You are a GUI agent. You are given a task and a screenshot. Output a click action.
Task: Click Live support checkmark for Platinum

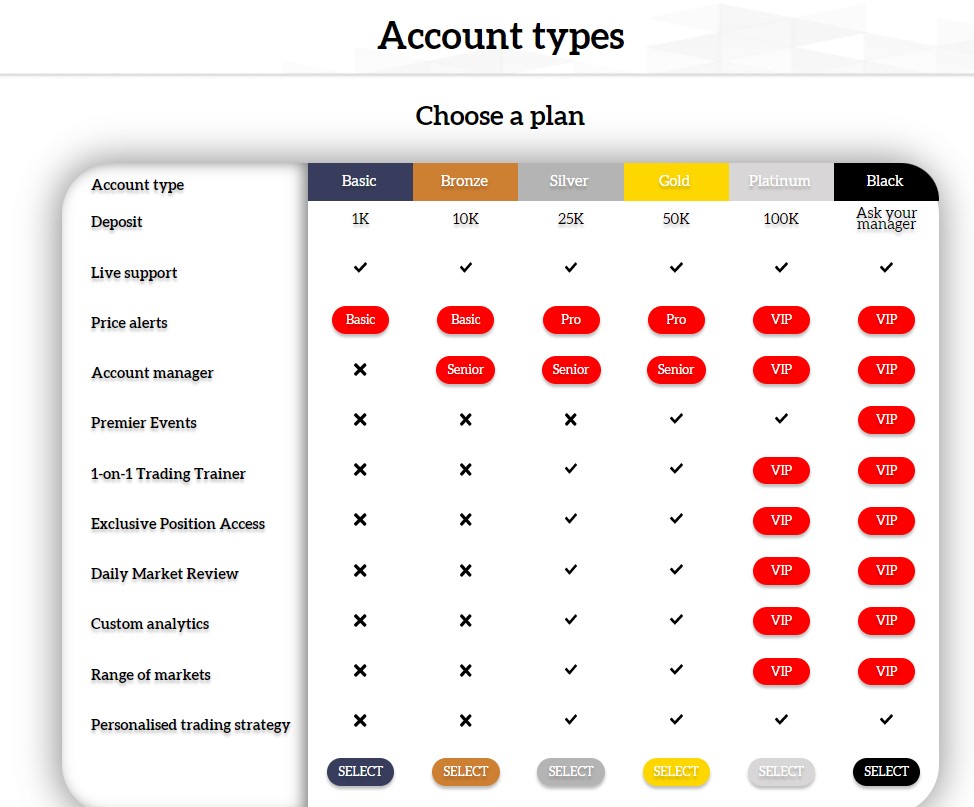[781, 268]
